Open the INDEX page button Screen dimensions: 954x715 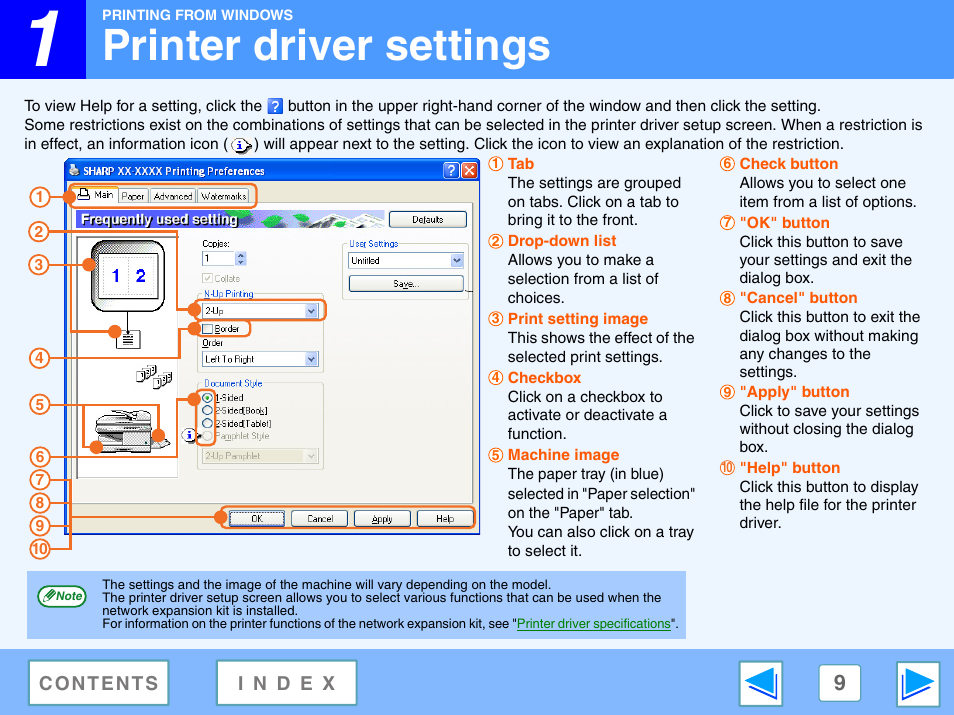click(287, 683)
